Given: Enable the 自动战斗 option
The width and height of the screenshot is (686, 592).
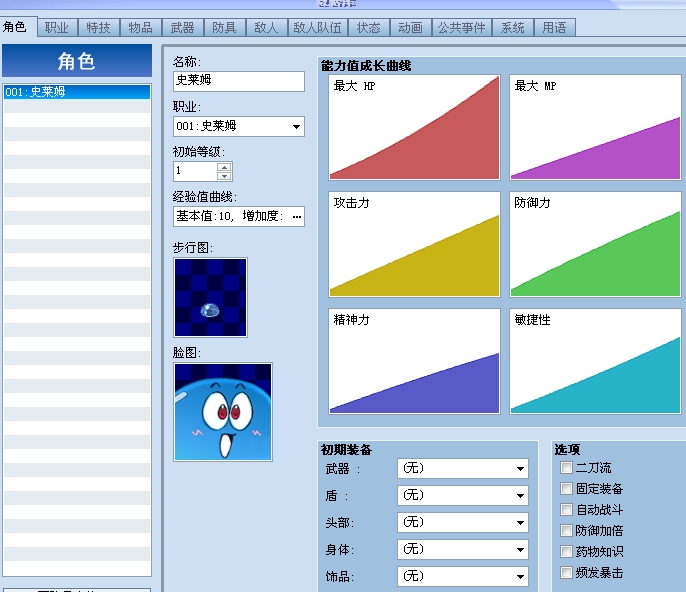Looking at the screenshot, I should coord(566,510).
